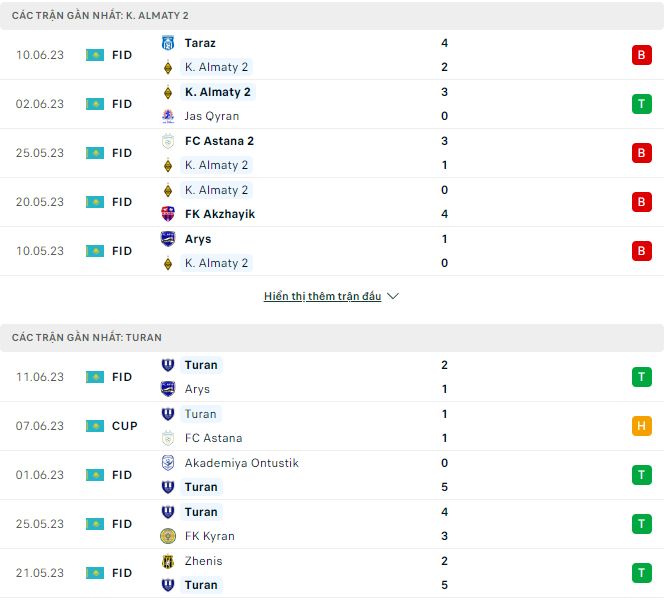Image resolution: width=667 pixels, height=600 pixels.
Task: Click the red B badge for the Taraz match
Action: click(x=641, y=55)
